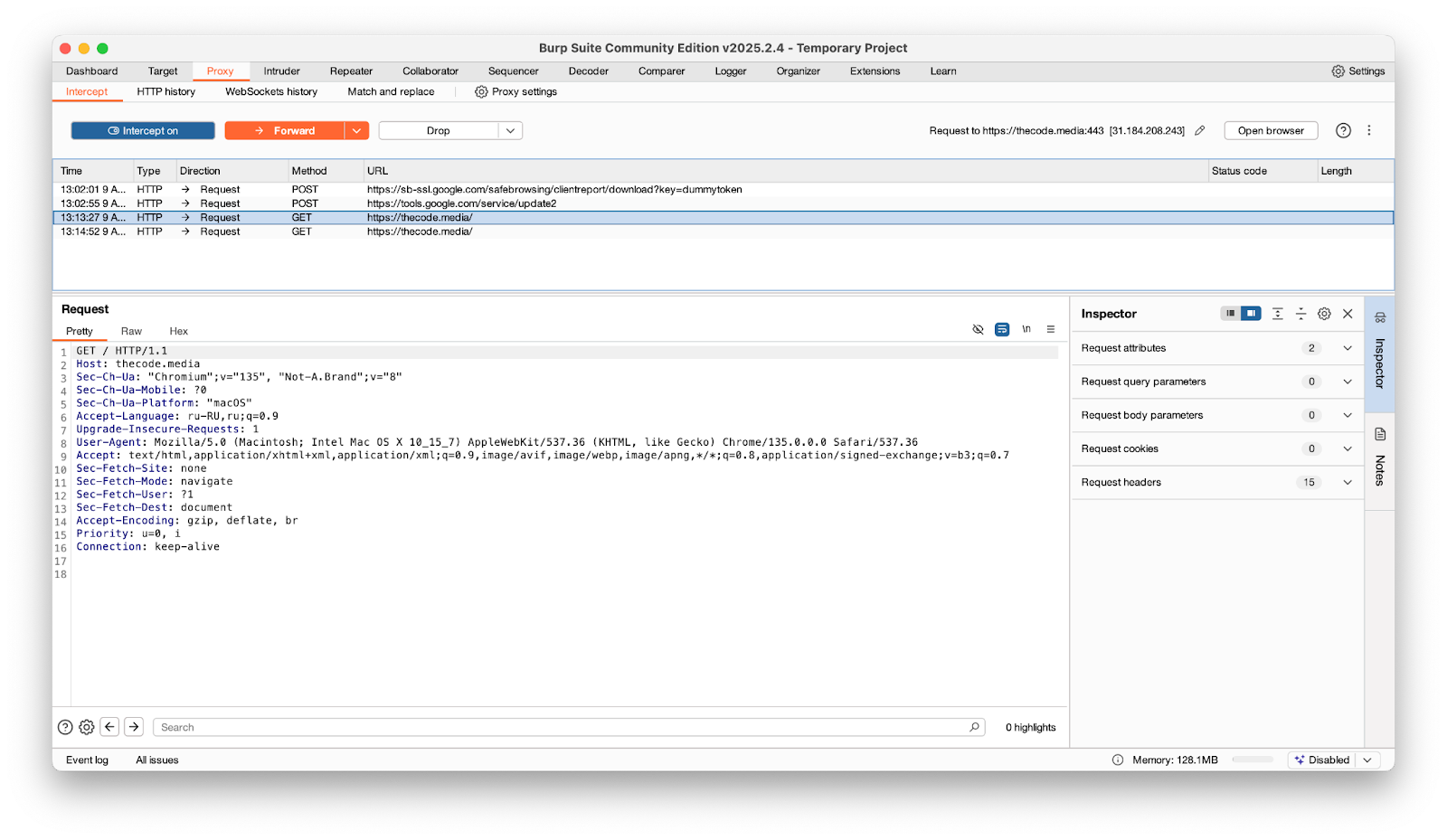Open Proxy settings
Viewport: 1447px width, 840px height.
[x=515, y=91]
